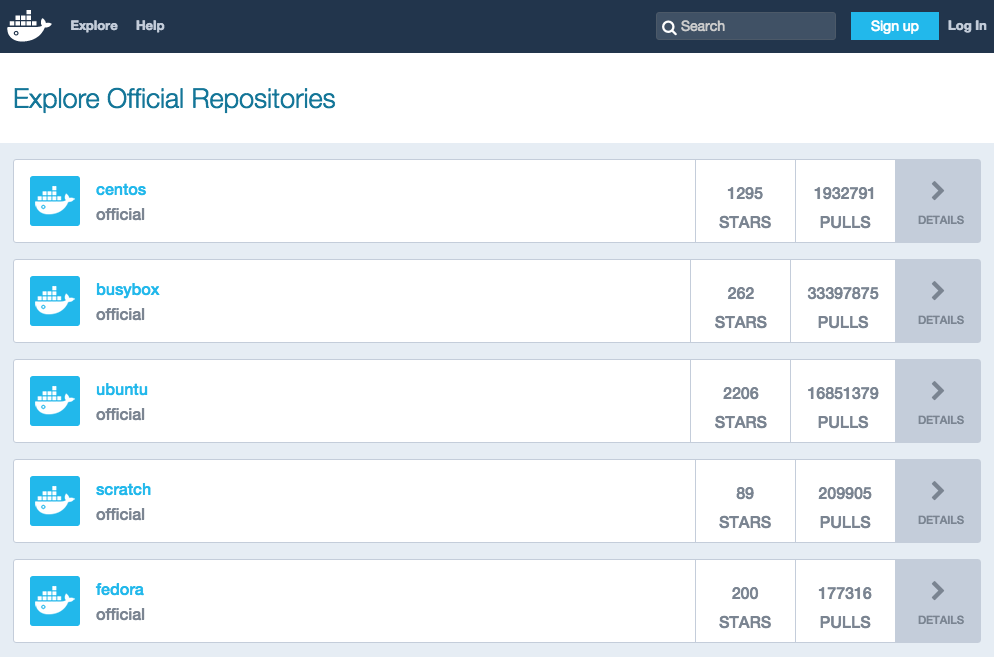
Task: Click the official label under ubuntu
Action: click(120, 414)
